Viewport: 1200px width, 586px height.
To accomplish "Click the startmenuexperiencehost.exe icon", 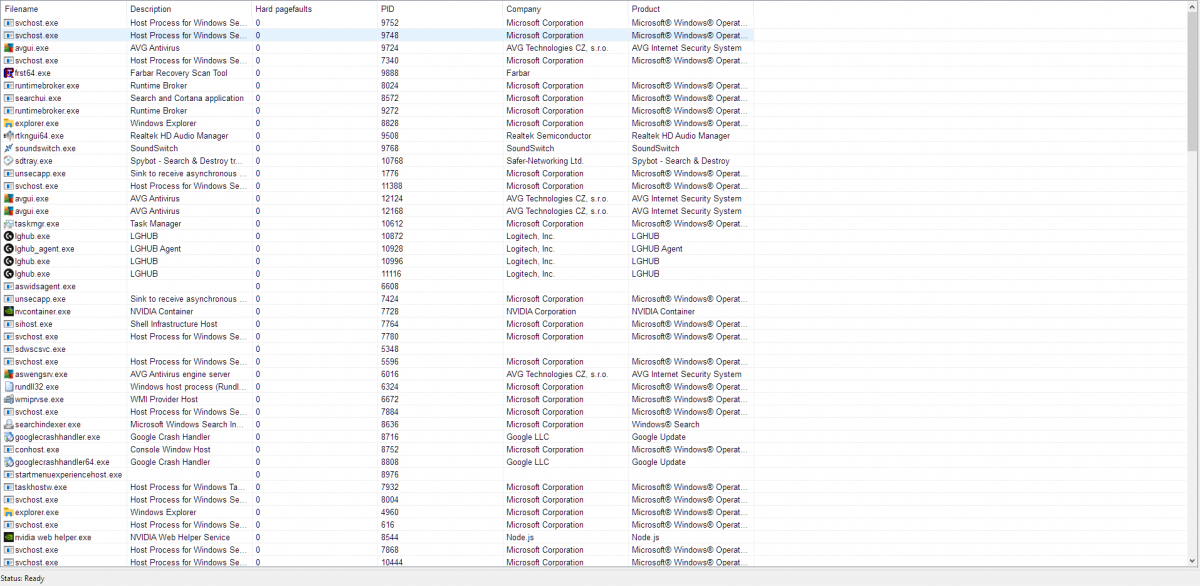I will coord(9,475).
